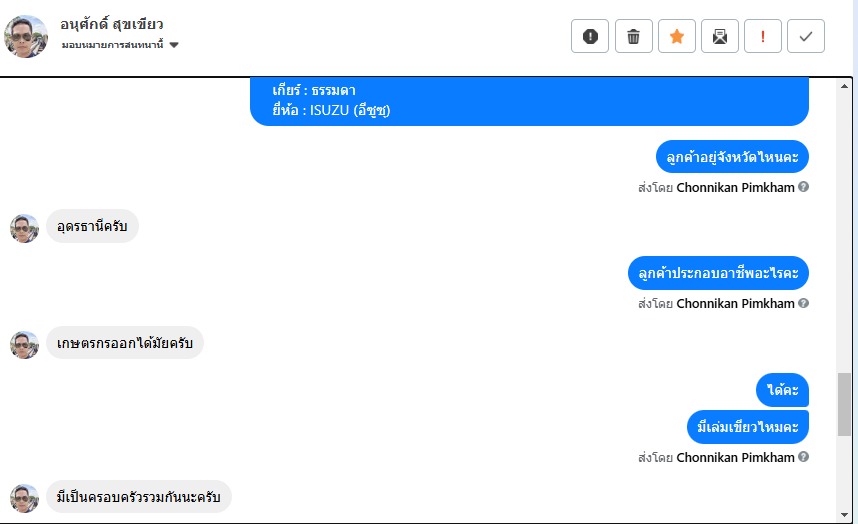The image size is (858, 524).
Task: Click avatar beside "มีเป็นครอบครัวรวมกันนะครับ" message
Action: click(x=24, y=497)
